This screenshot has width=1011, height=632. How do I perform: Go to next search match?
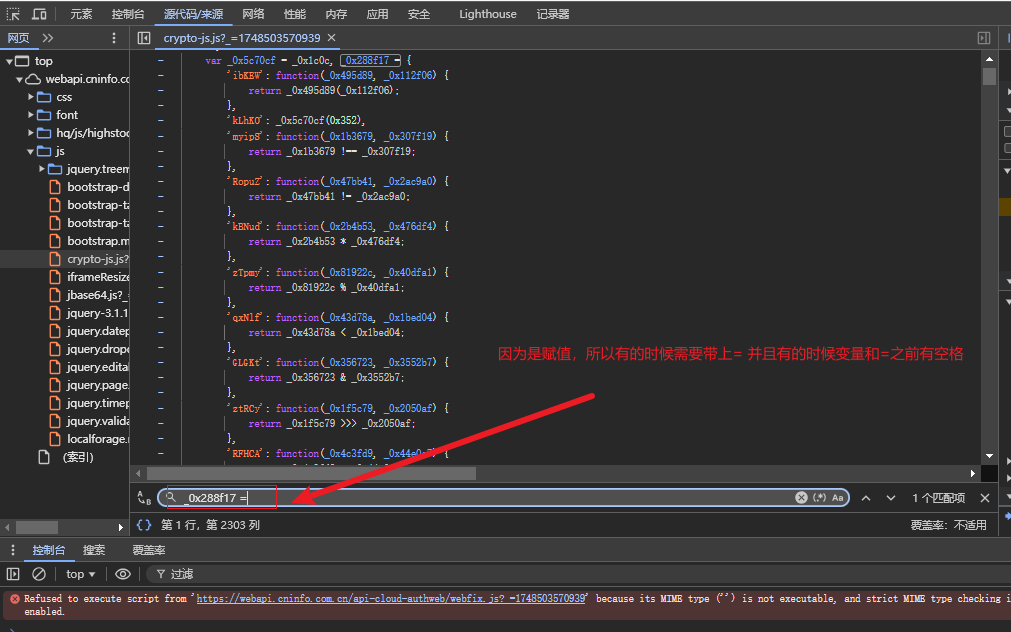point(890,498)
